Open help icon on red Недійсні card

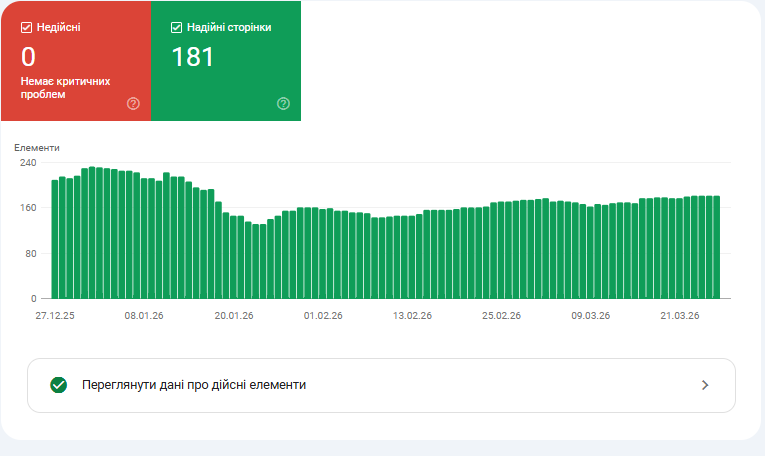tap(133, 103)
